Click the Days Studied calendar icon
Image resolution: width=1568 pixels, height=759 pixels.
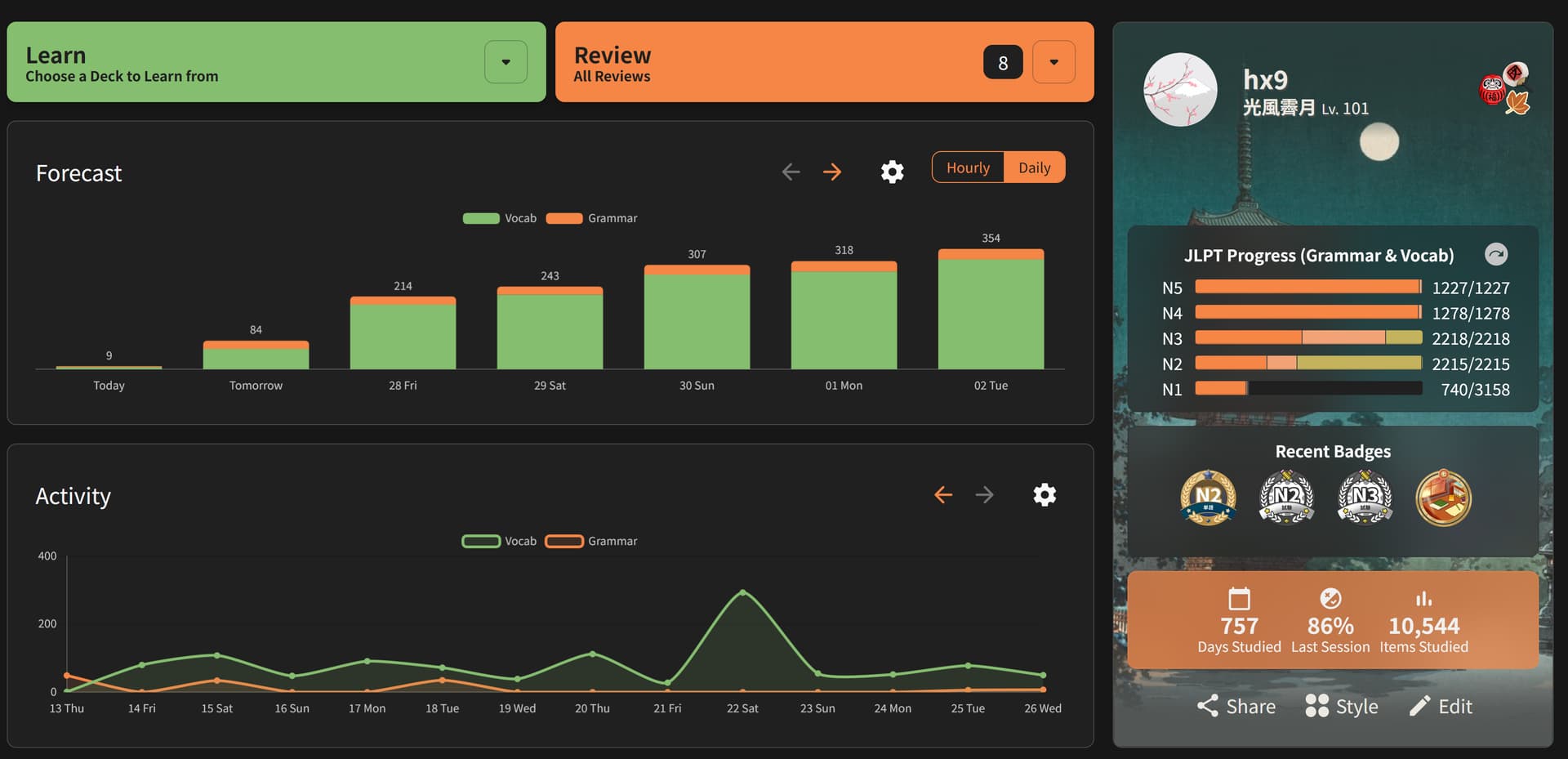coord(1239,599)
